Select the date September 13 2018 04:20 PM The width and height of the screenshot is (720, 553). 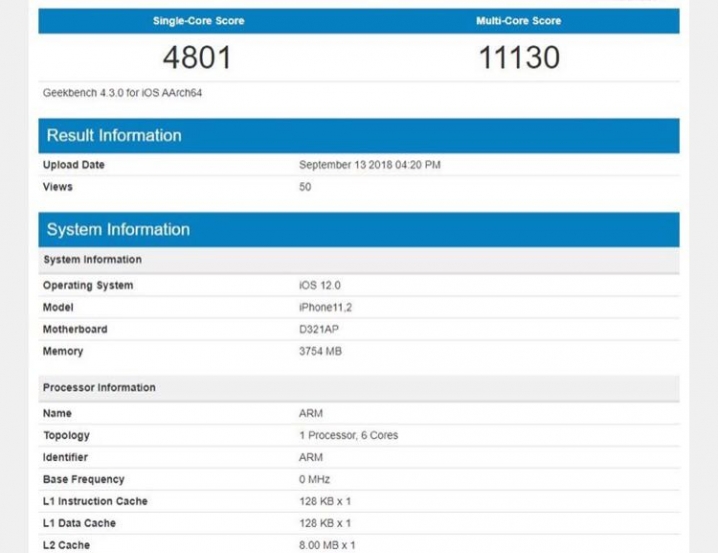point(370,165)
